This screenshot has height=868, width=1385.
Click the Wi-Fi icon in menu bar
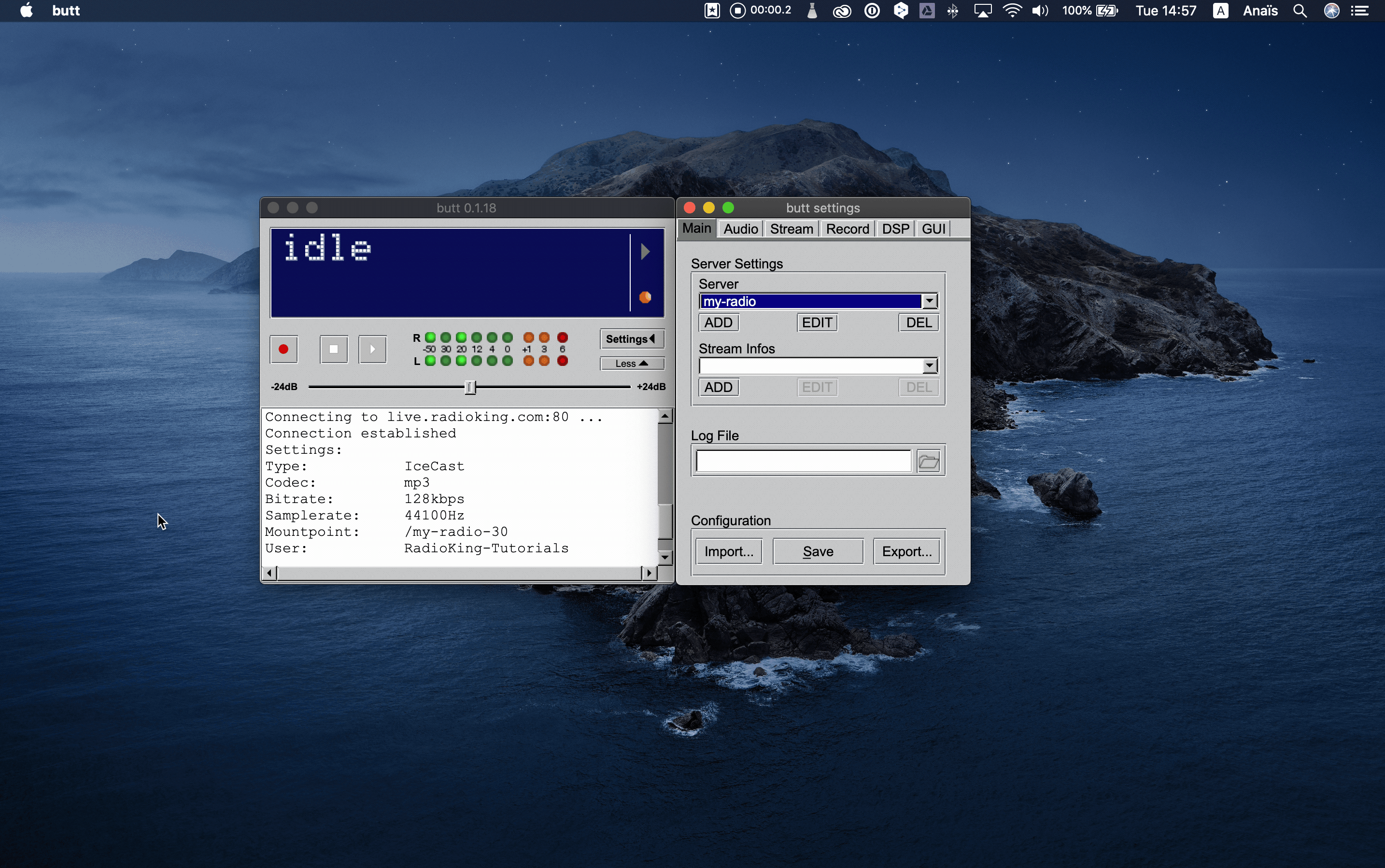[1012, 10]
